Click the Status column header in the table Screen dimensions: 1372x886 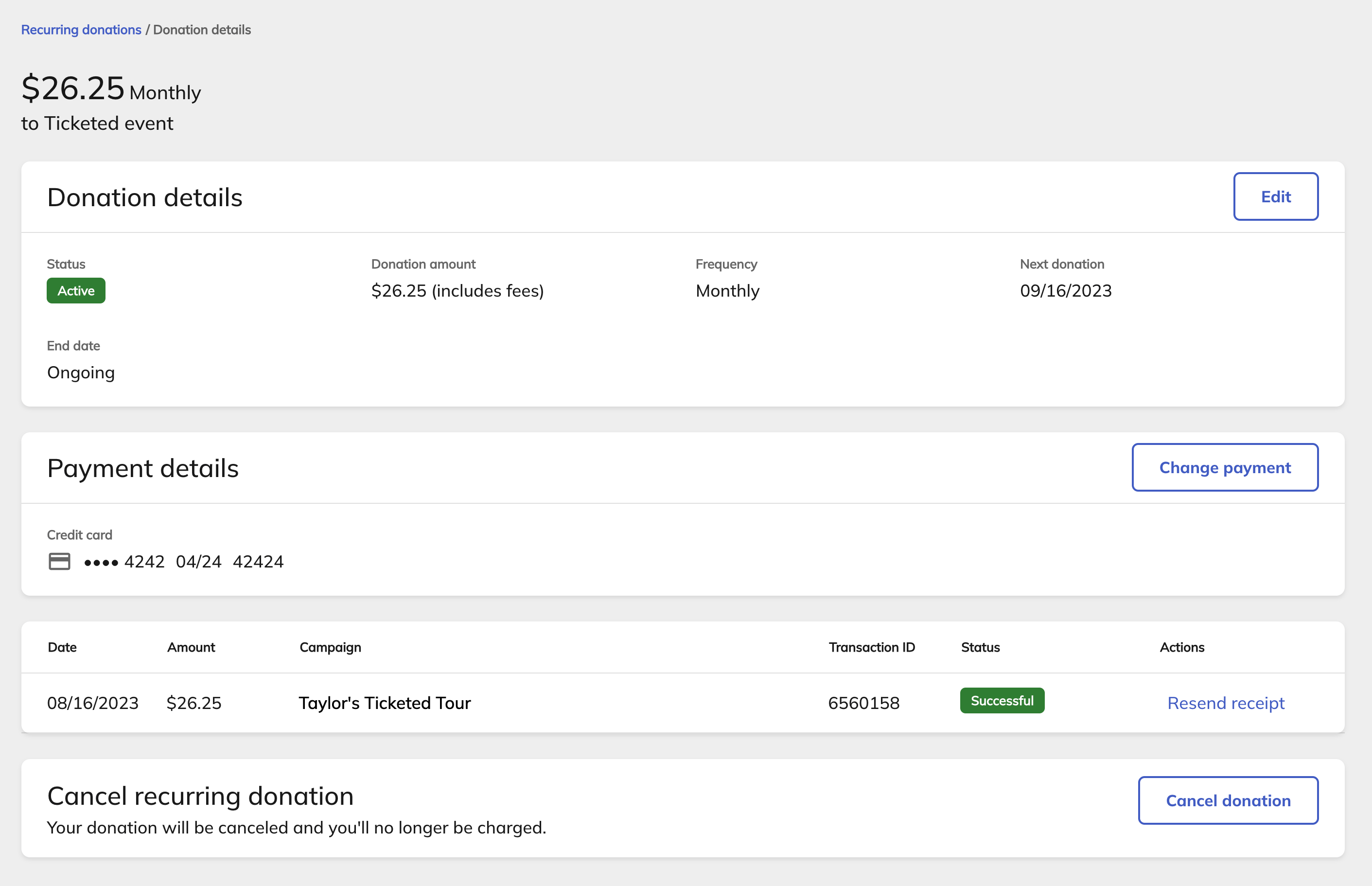click(x=980, y=647)
